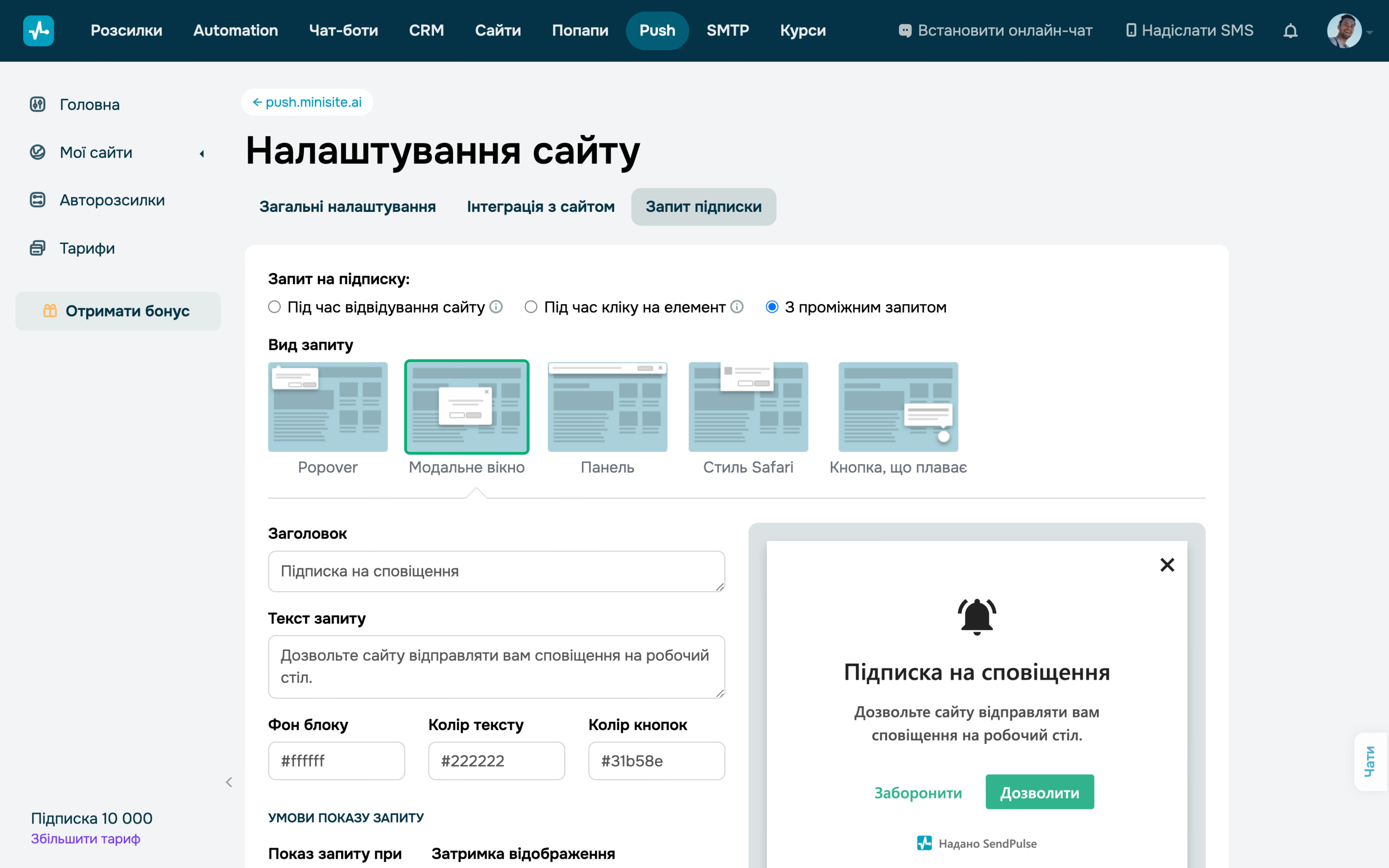
Task: Open the Попапи section
Action: 580,30
